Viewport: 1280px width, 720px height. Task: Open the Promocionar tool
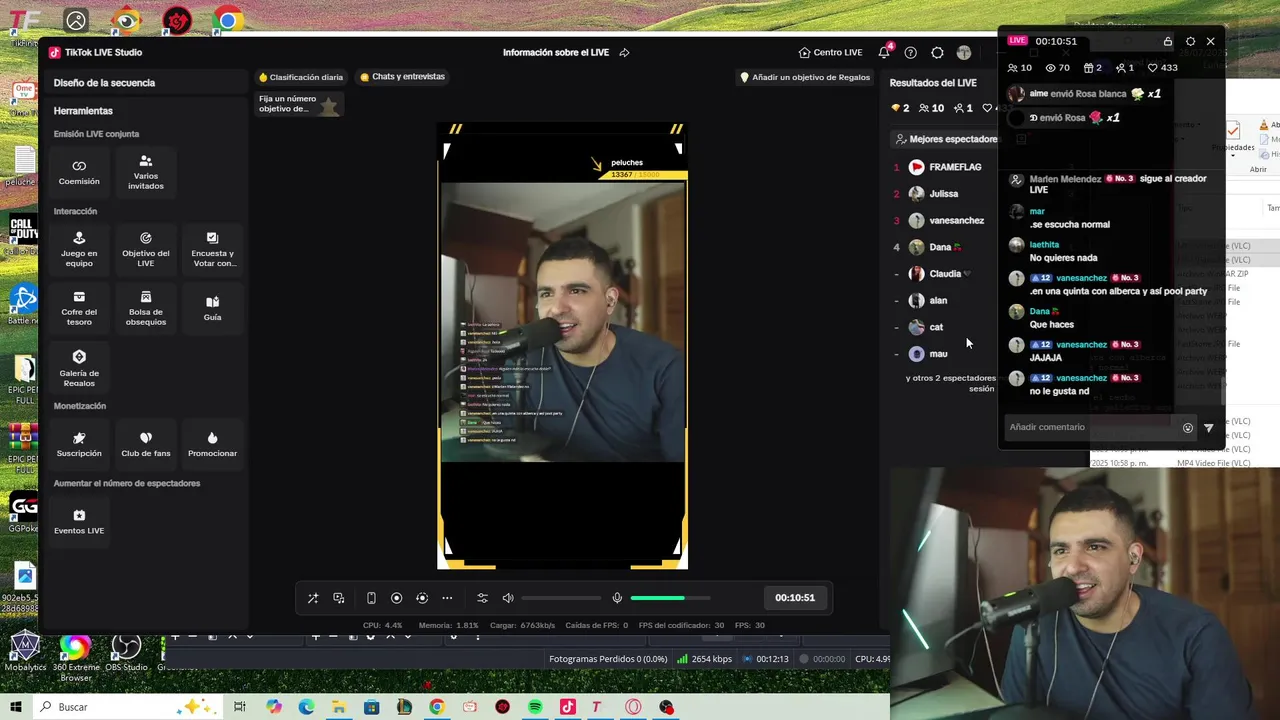pyautogui.click(x=213, y=444)
